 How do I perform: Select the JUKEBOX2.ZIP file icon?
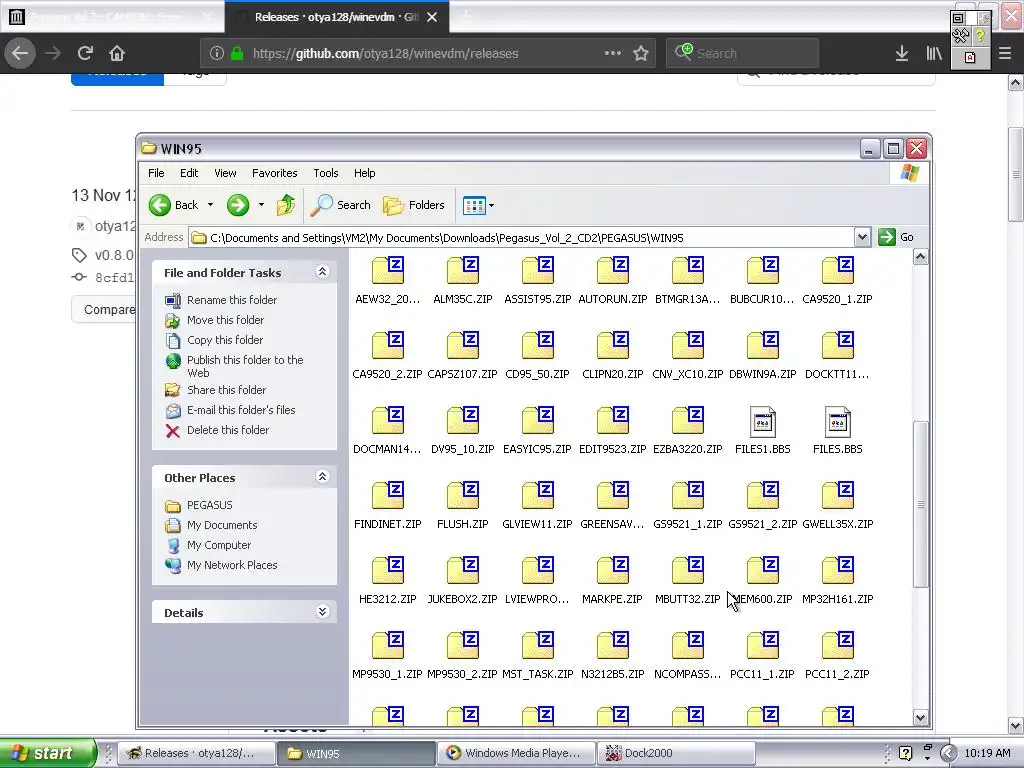[x=462, y=571]
